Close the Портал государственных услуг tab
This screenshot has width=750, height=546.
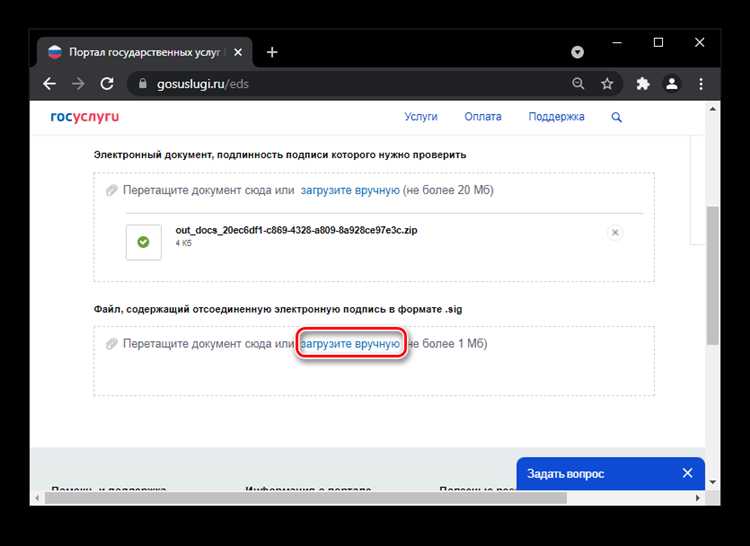pos(238,52)
